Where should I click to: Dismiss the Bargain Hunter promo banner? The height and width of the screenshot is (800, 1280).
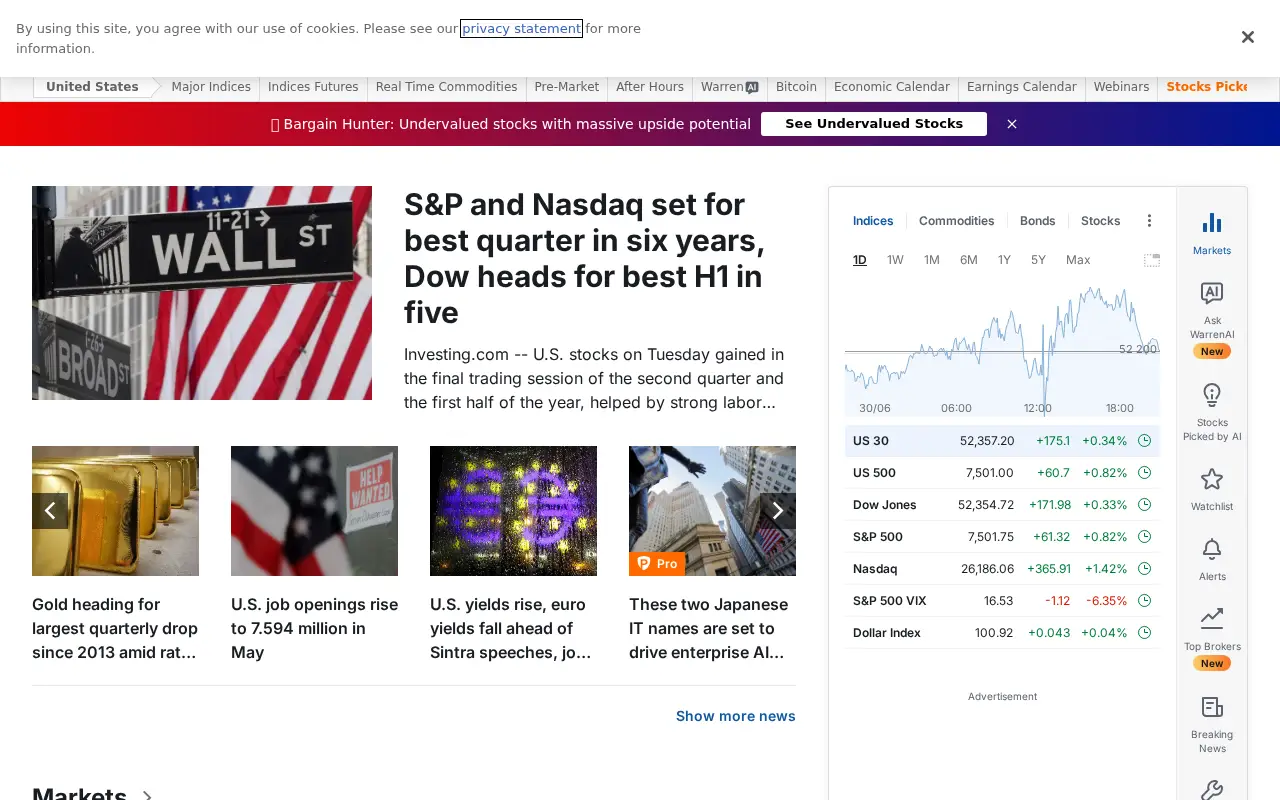[1012, 124]
